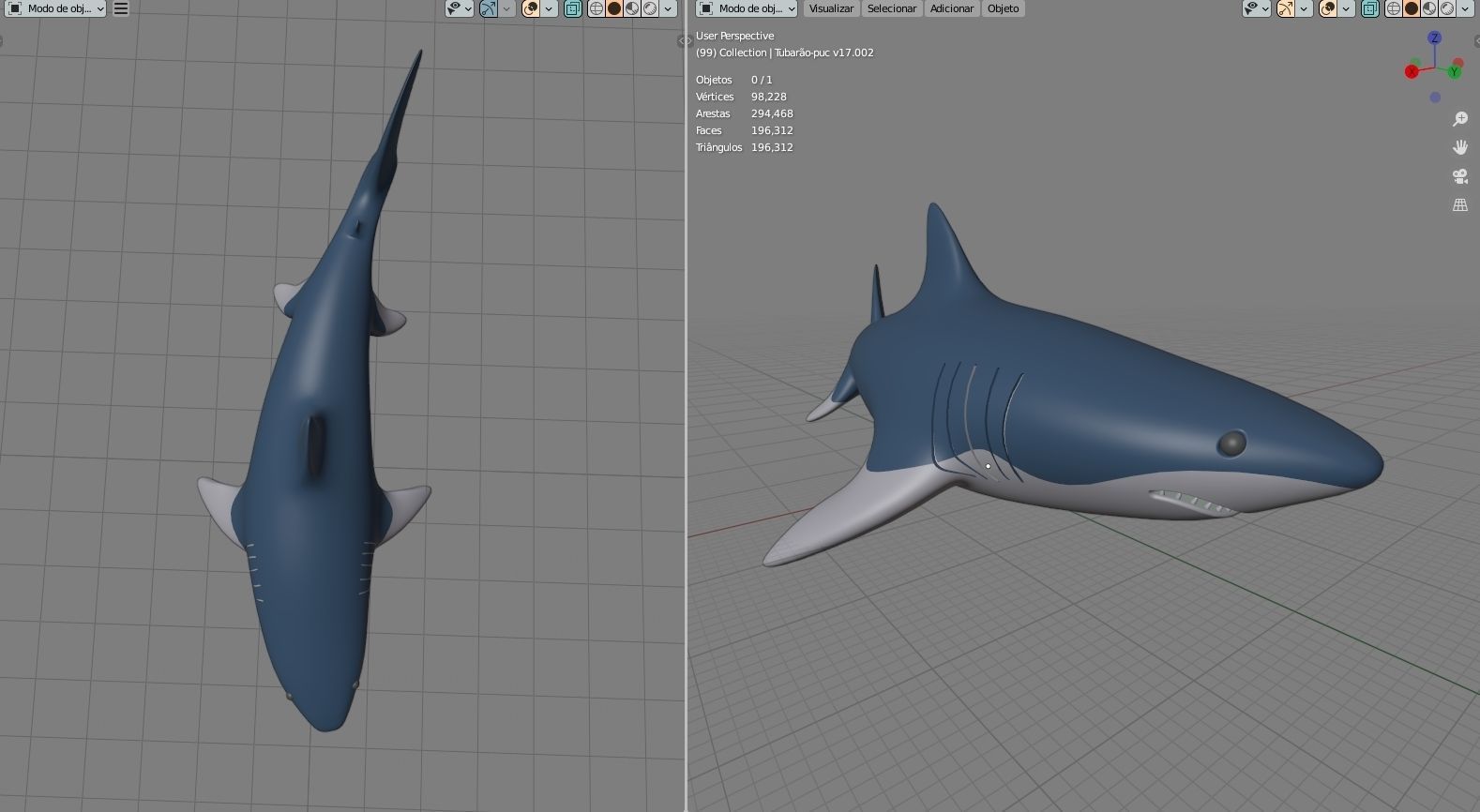Click the region toggle arrow between viewports

tap(685, 40)
